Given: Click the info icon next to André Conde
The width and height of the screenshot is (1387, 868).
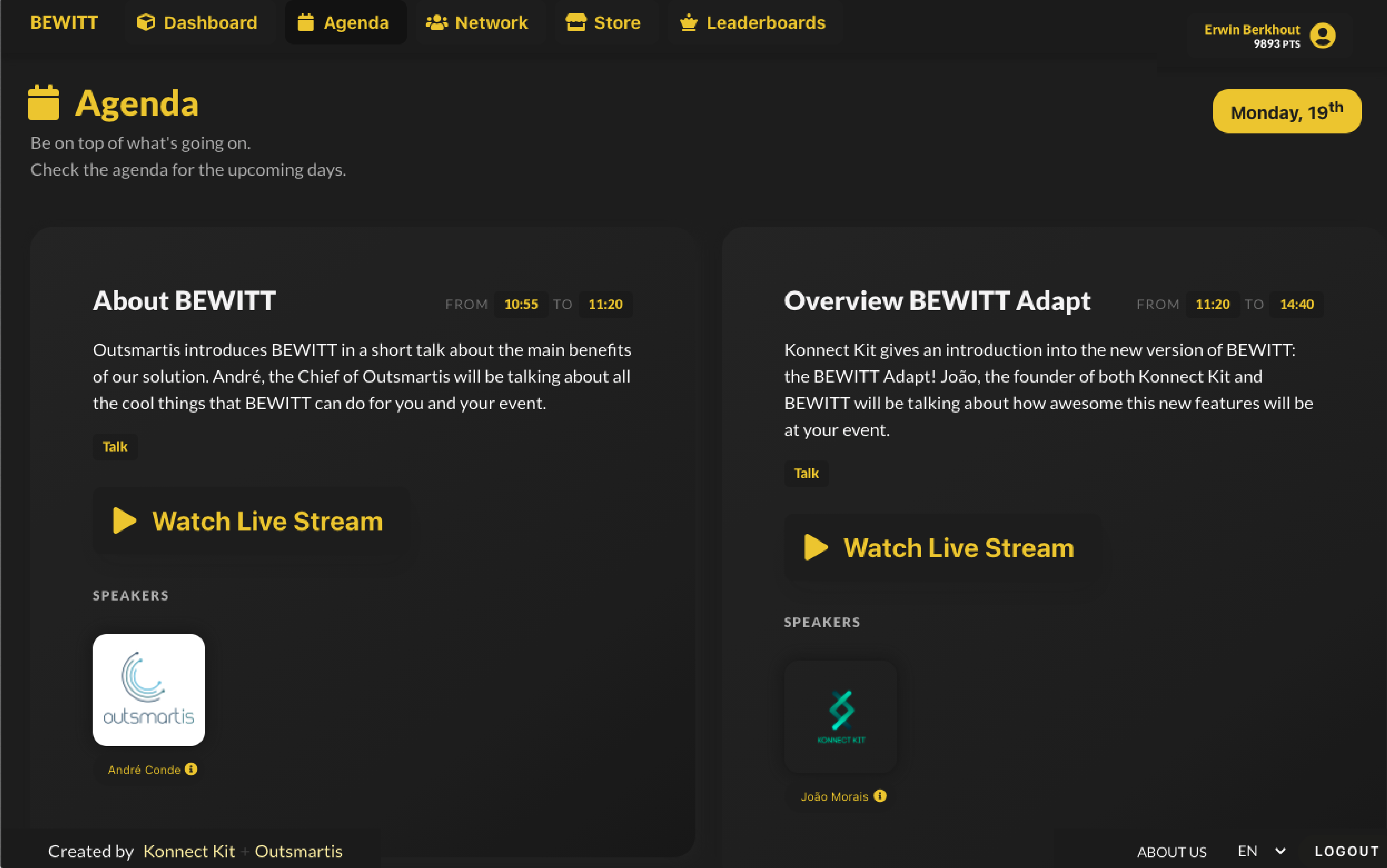Looking at the screenshot, I should (x=191, y=769).
